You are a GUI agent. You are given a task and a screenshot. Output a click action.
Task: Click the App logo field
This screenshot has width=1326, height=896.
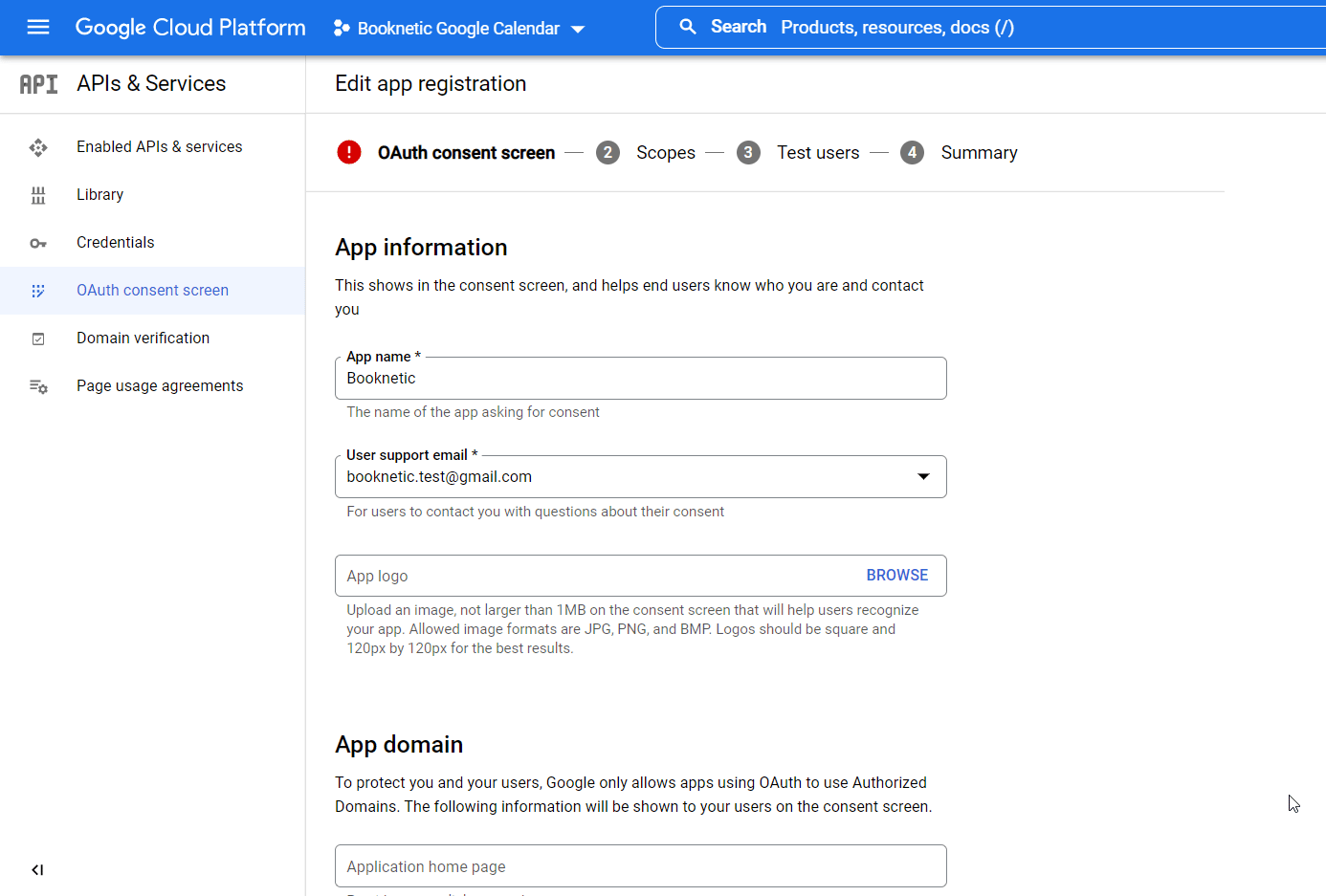click(x=641, y=576)
